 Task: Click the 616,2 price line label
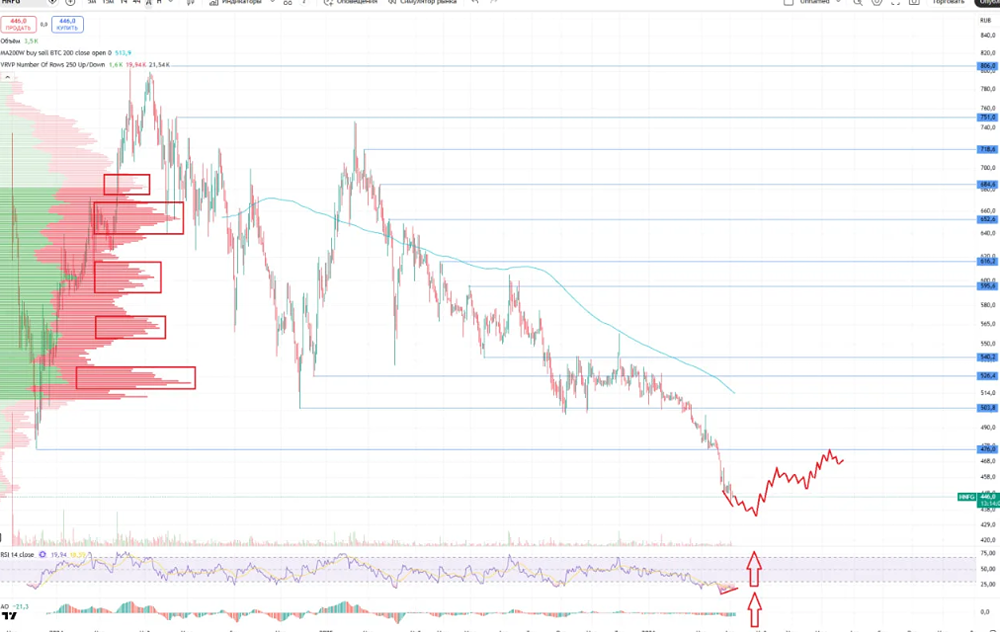click(x=987, y=261)
